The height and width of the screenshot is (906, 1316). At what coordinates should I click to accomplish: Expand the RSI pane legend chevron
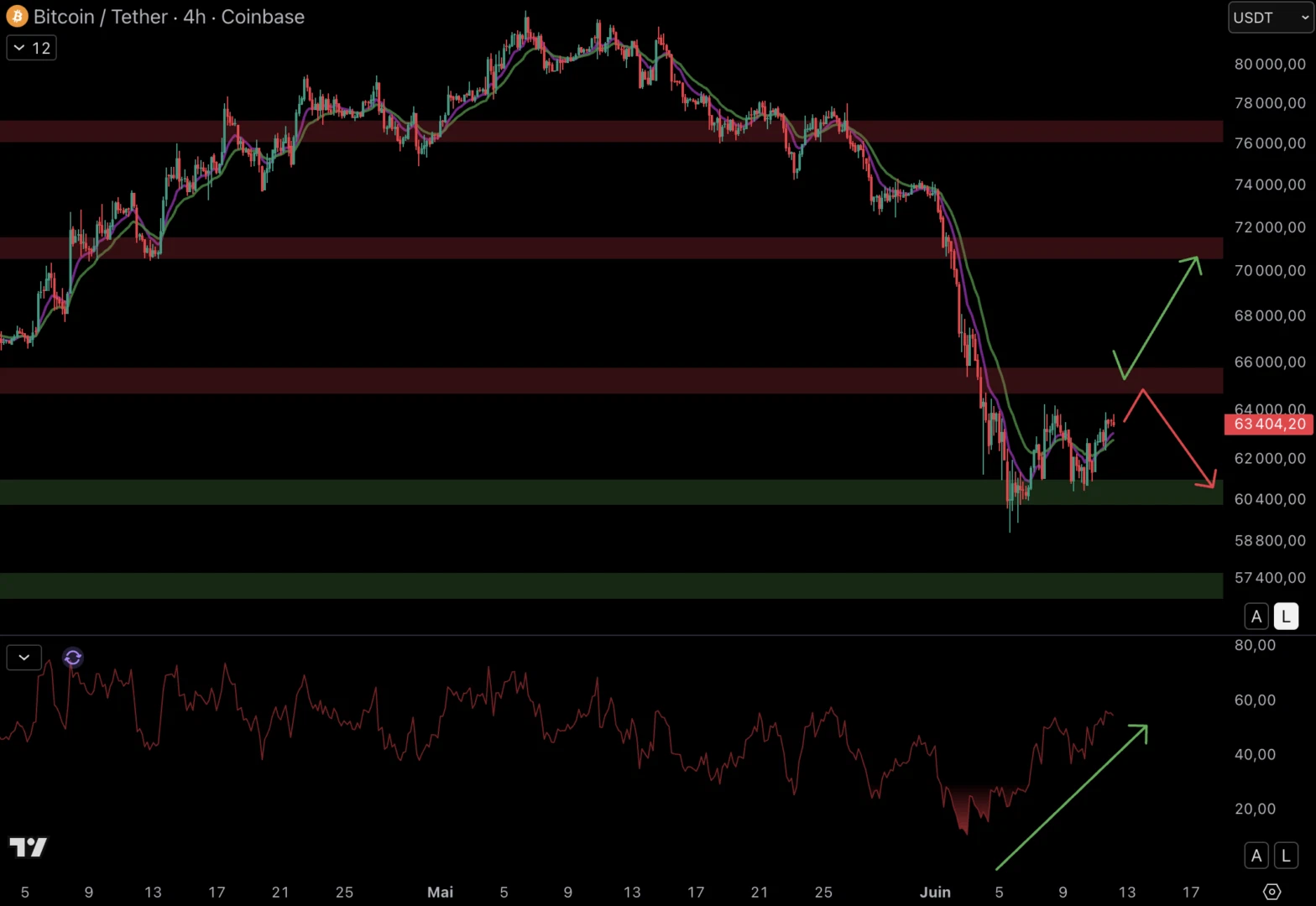pyautogui.click(x=23, y=657)
